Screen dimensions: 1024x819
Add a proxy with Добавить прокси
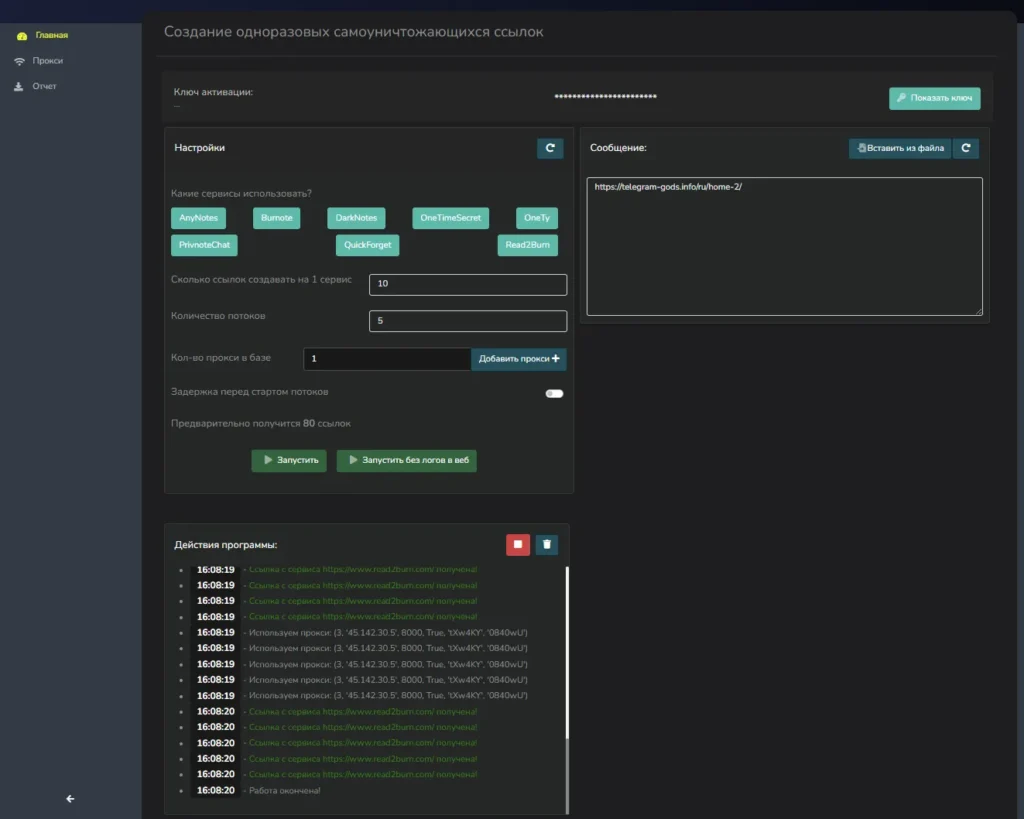[x=519, y=358]
